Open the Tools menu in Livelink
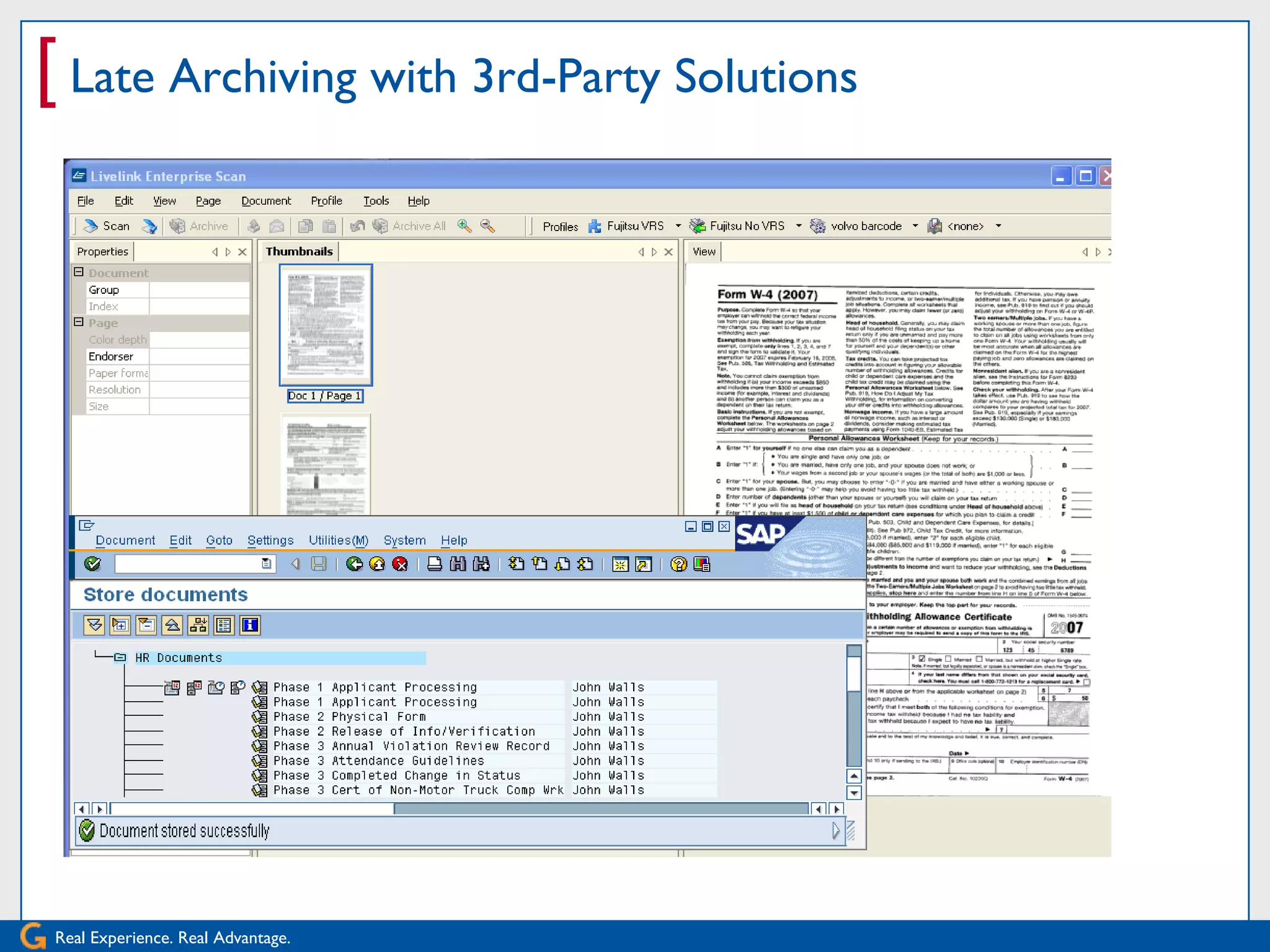 pyautogui.click(x=376, y=201)
